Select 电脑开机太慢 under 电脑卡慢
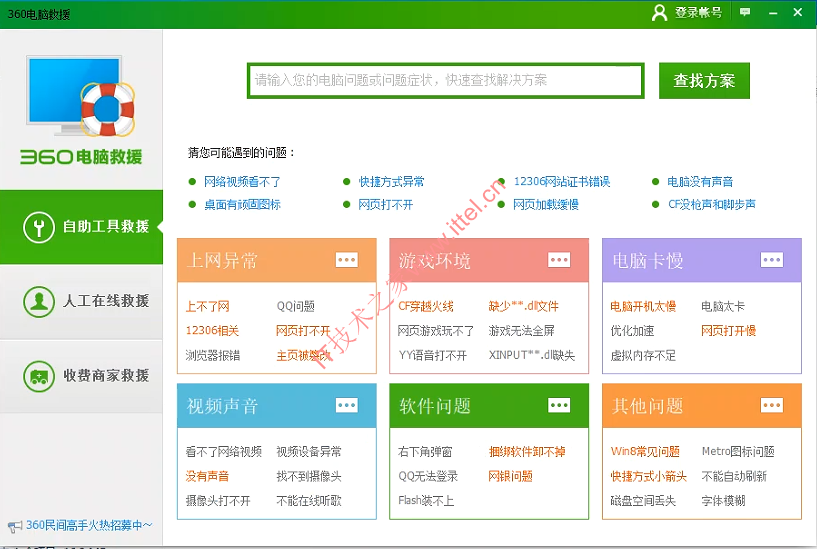 (643, 306)
